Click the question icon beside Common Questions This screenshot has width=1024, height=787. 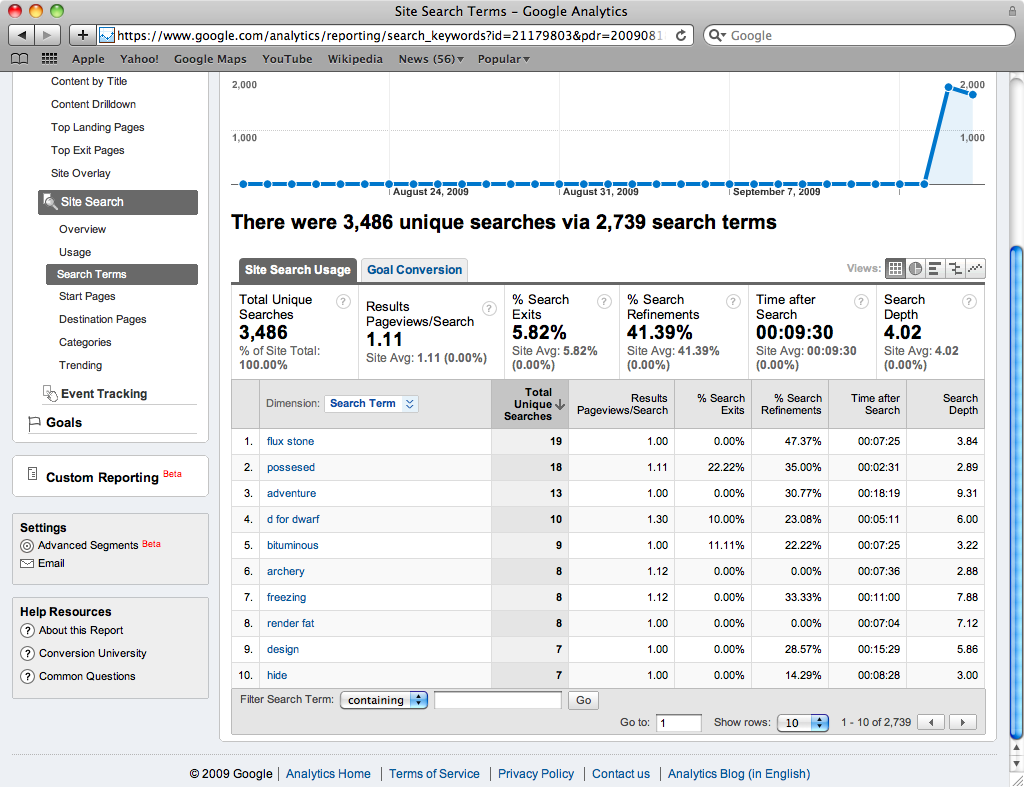pos(27,677)
